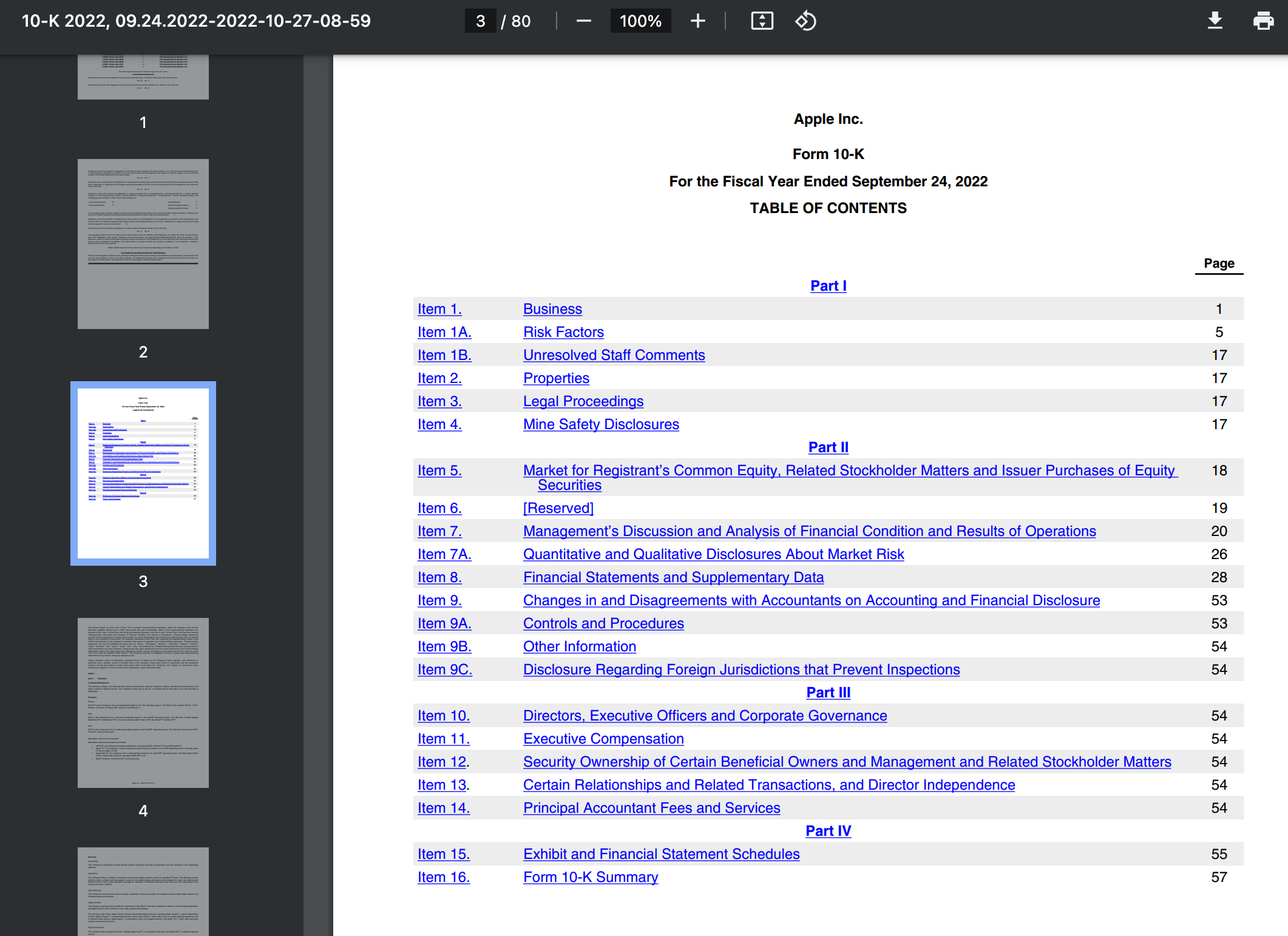
Task: Select the highlighted page 3 thumbnail
Action: point(143,473)
